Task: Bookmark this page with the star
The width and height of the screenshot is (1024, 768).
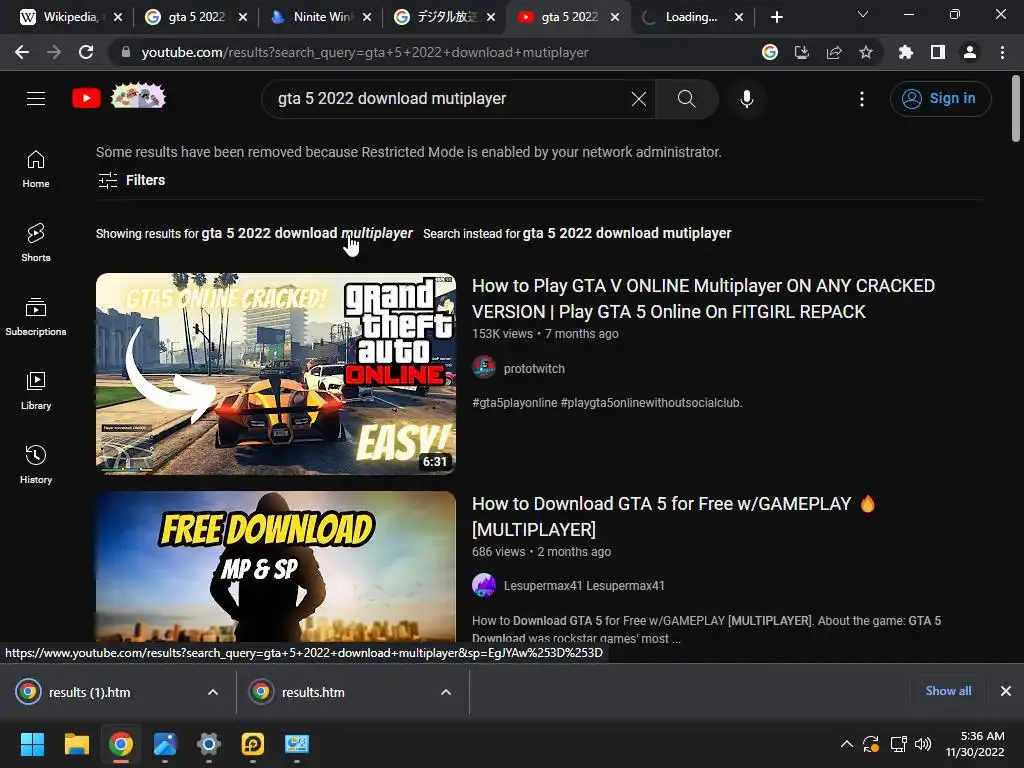Action: point(866,52)
